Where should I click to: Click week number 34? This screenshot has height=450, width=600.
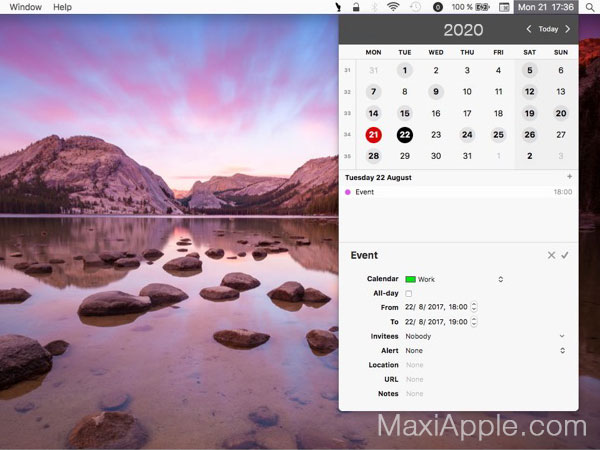347,135
